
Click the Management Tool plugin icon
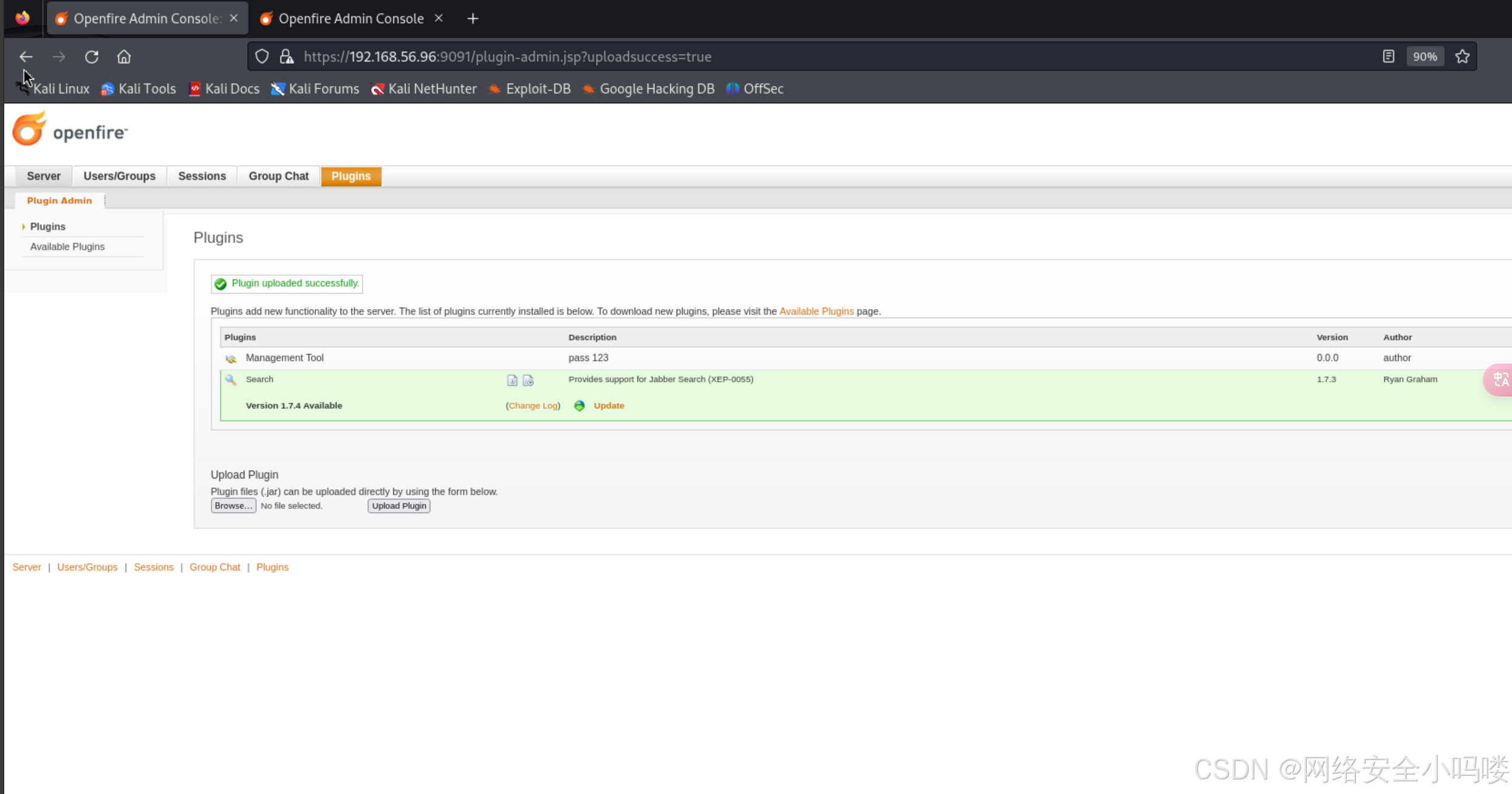[231, 358]
